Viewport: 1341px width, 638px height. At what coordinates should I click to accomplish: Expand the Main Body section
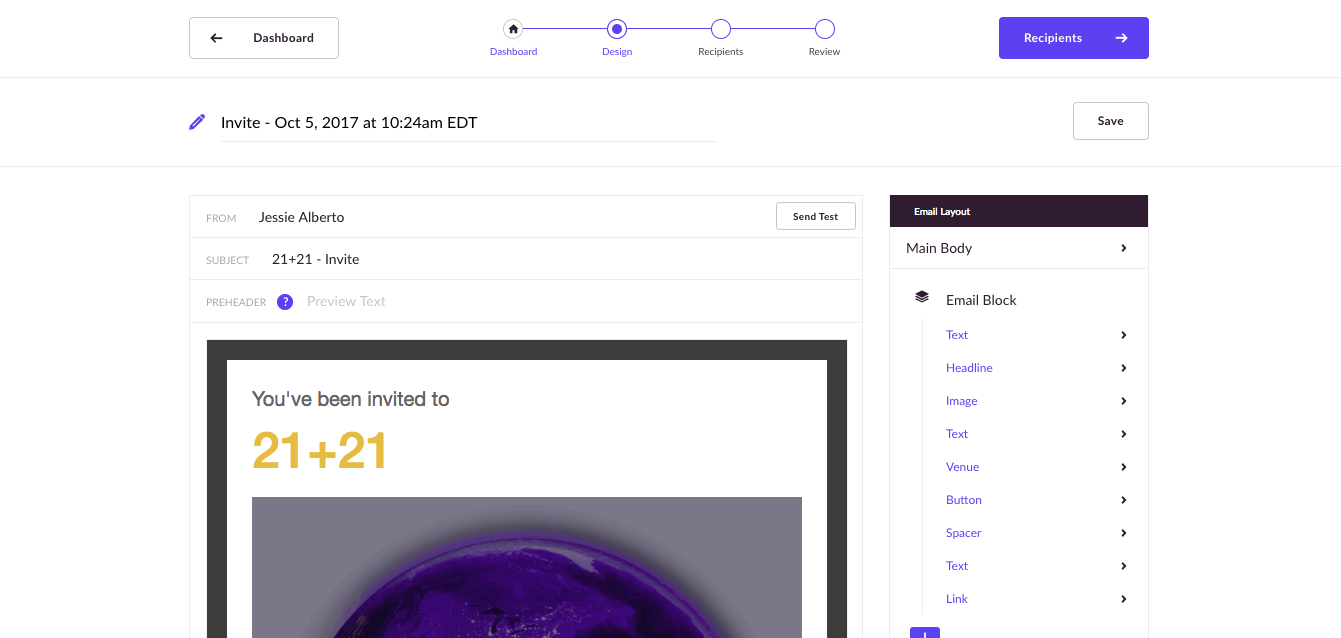coord(1019,248)
